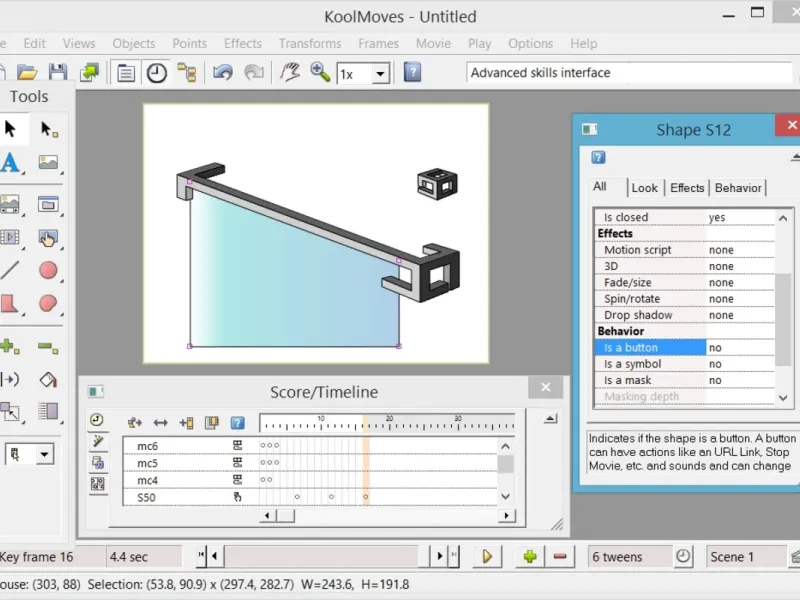
Task: Click the Motion script property
Action: pos(685,249)
